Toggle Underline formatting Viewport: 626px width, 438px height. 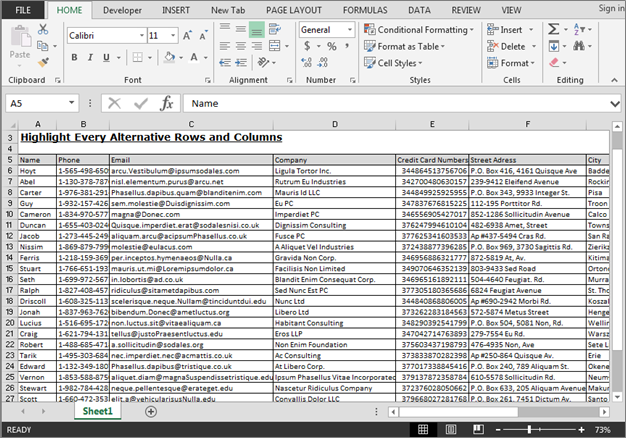[106, 57]
